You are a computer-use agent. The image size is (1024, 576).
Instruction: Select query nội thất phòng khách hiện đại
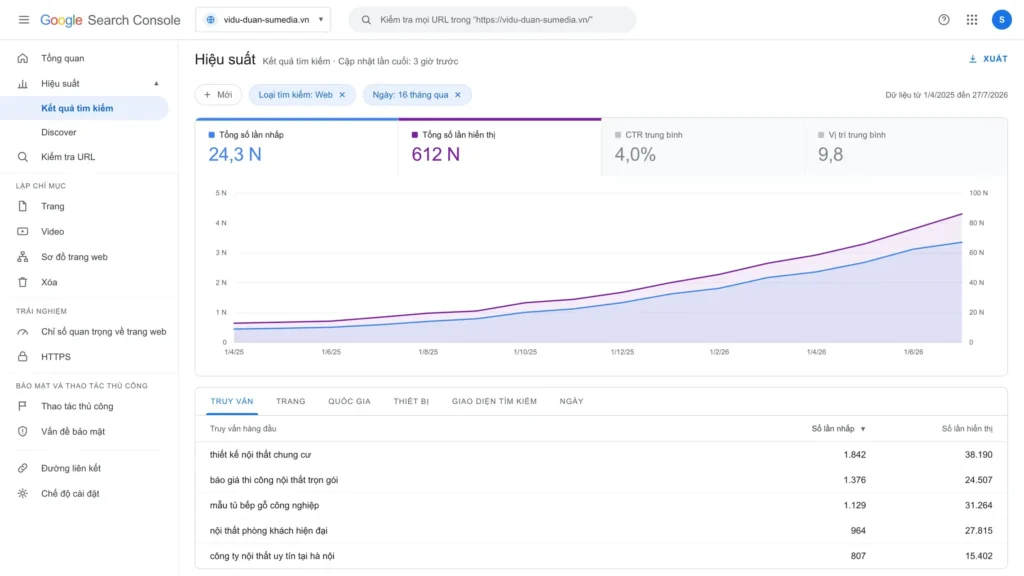click(x=268, y=531)
